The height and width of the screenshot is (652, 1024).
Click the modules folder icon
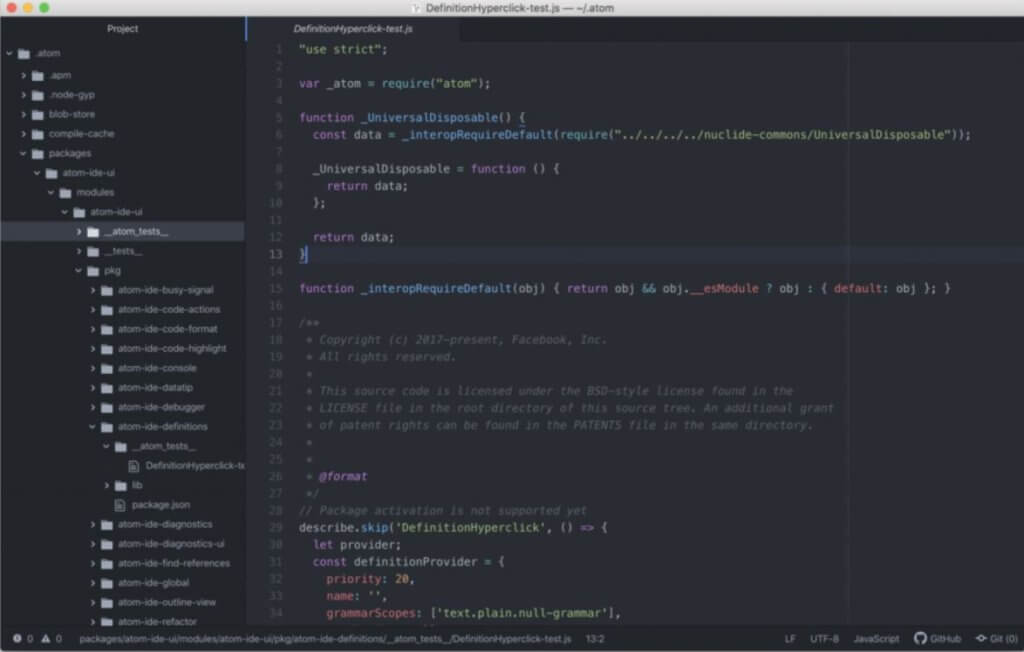click(x=65, y=193)
